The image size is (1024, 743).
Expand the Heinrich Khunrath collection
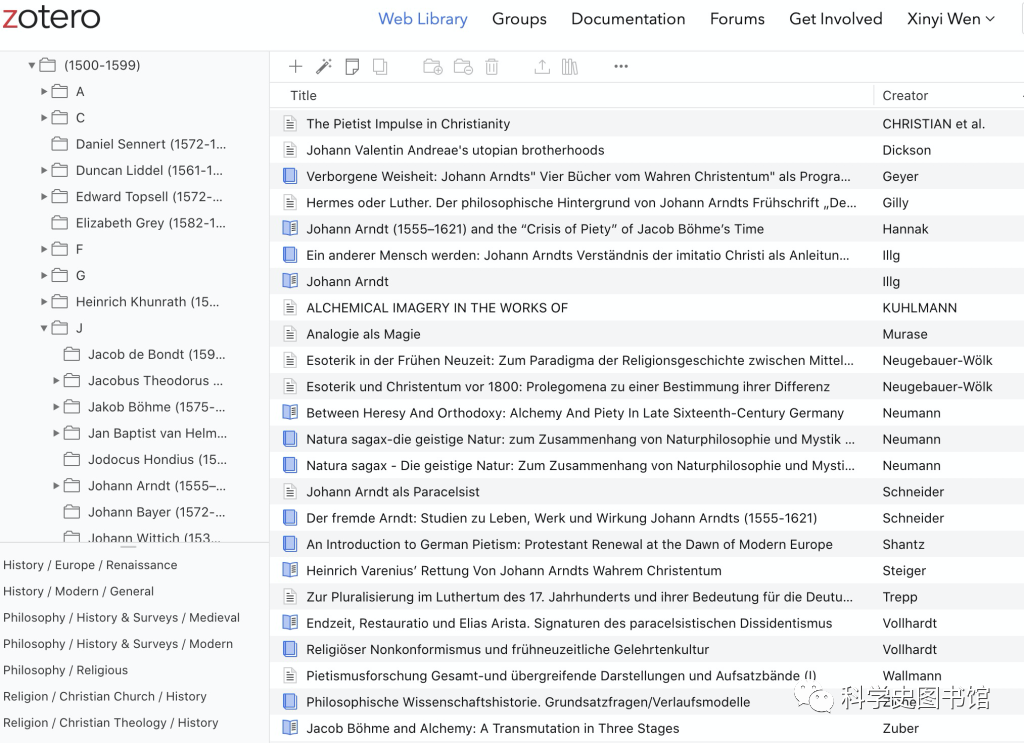[x=44, y=302]
